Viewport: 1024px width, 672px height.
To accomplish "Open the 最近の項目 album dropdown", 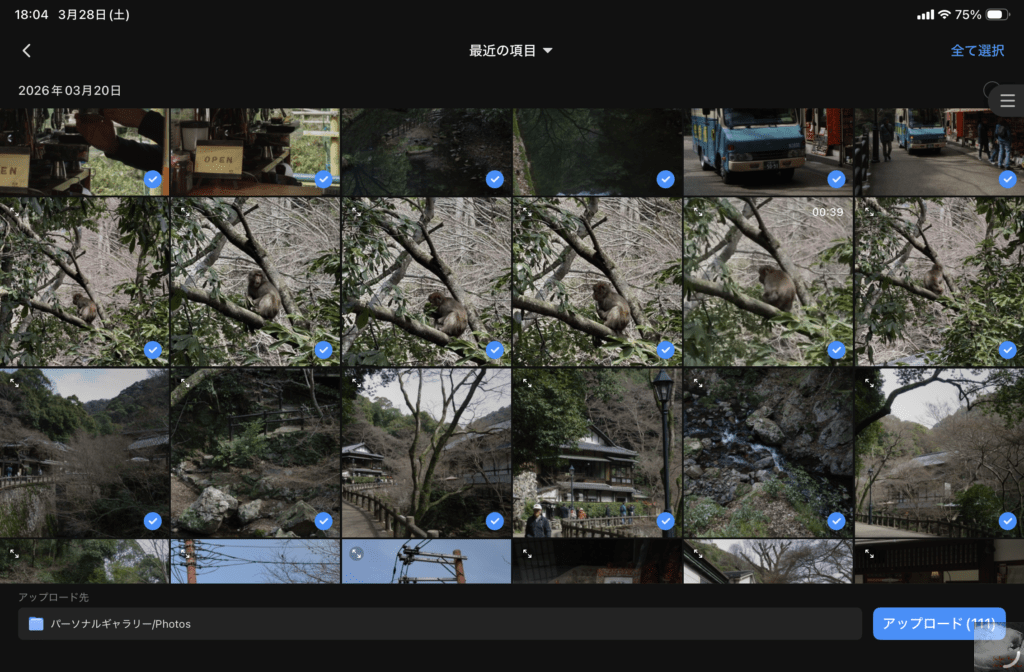I will pos(511,51).
